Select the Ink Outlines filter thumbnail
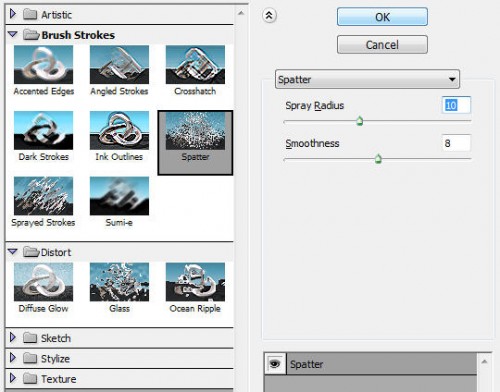Viewport: 500px width, 392px height. [119, 130]
